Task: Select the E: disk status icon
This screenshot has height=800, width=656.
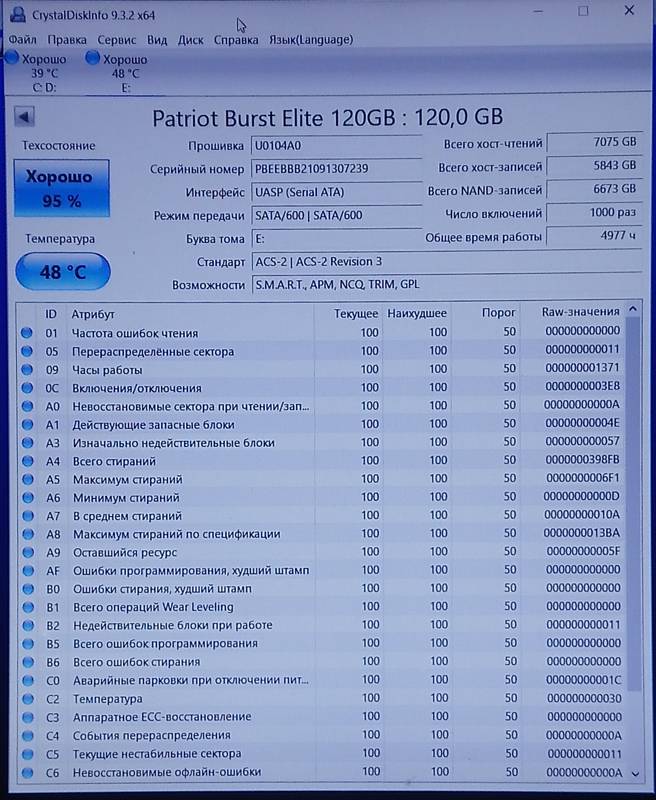Action: coord(93,59)
